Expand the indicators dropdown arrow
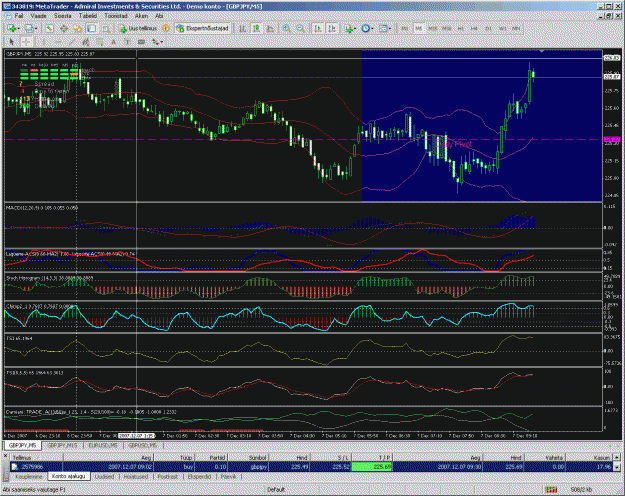The width and height of the screenshot is (625, 496). tap(356, 29)
